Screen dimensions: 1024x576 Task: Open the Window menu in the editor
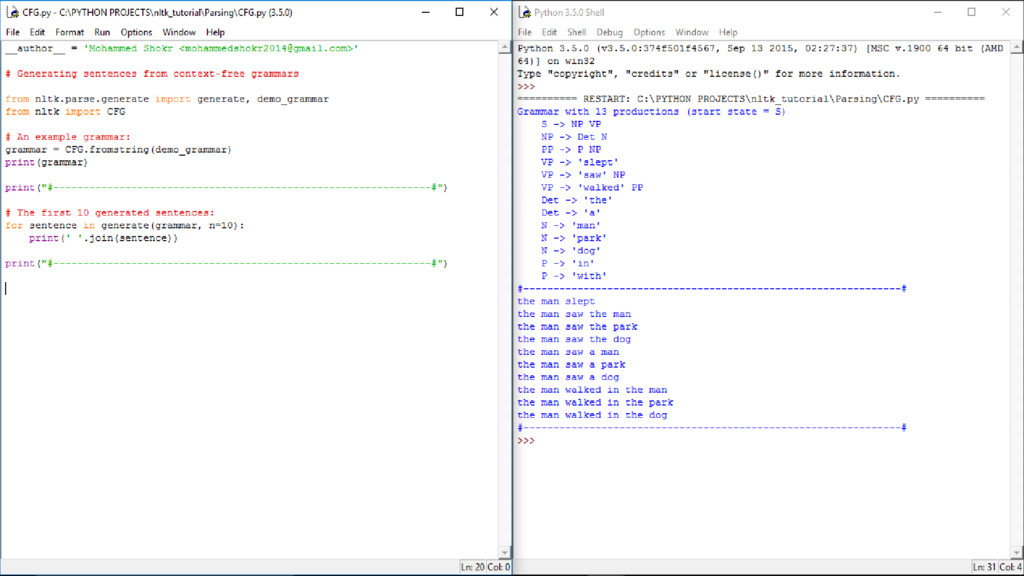(x=179, y=32)
